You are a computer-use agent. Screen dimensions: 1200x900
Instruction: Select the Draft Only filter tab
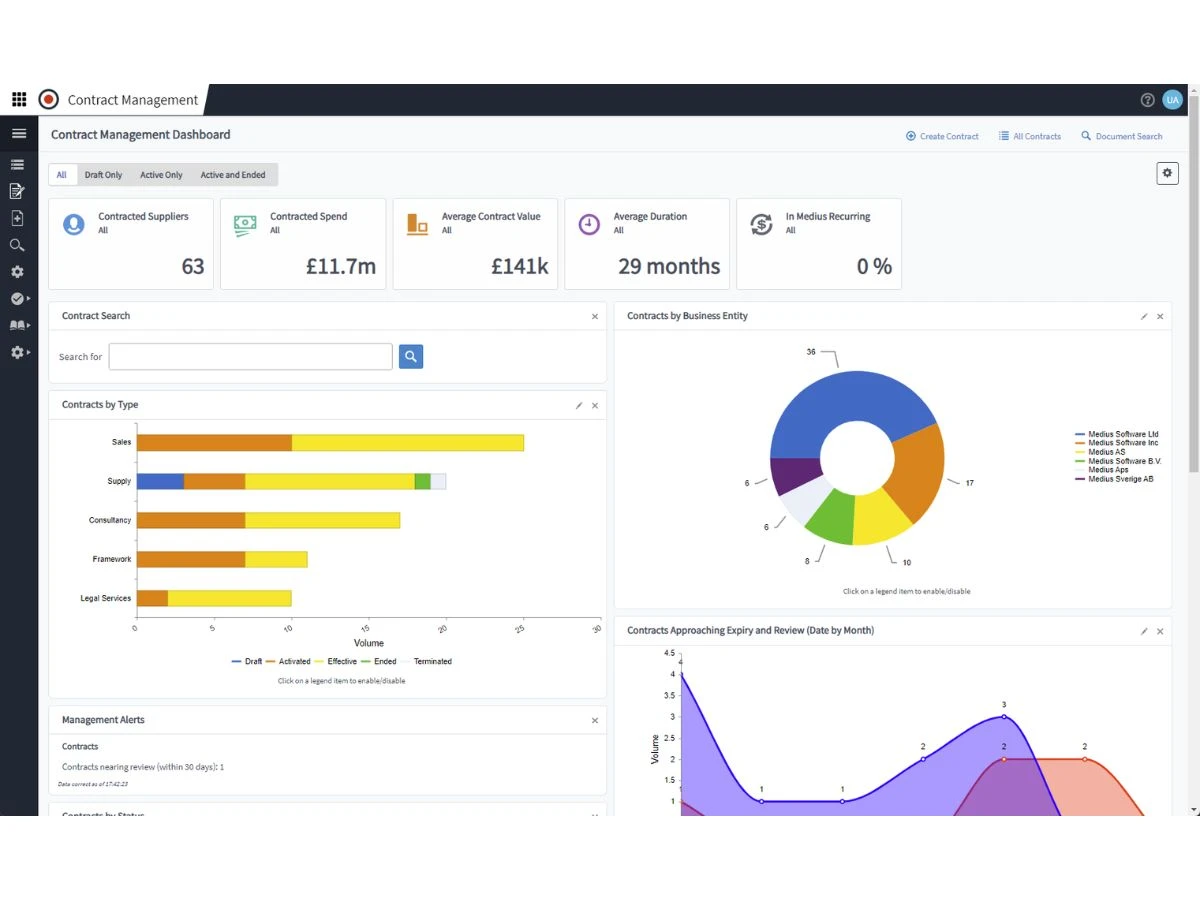103,175
